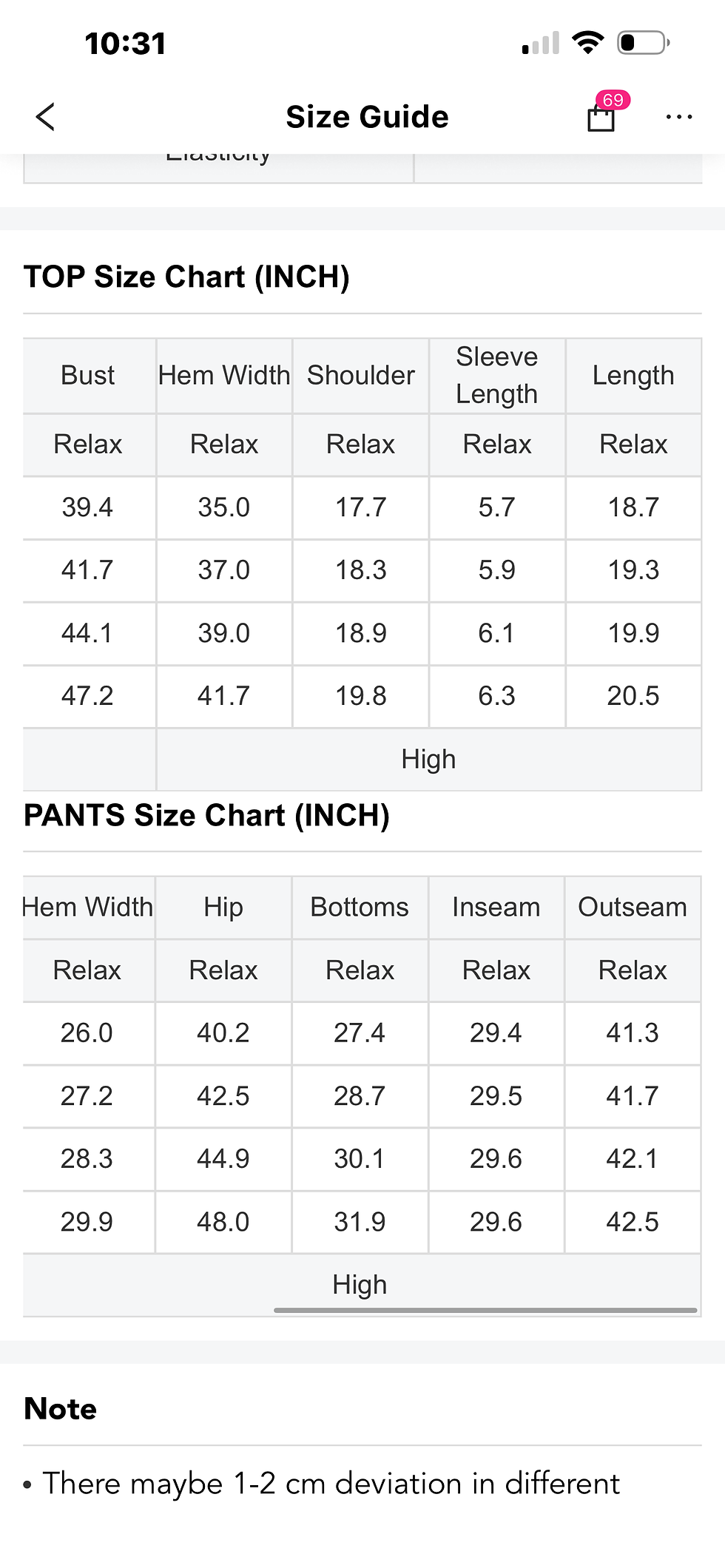Screen dimensions: 725x1568
Task: Tap the PANTS Size Chart (INCH) heading
Action: click(206, 815)
